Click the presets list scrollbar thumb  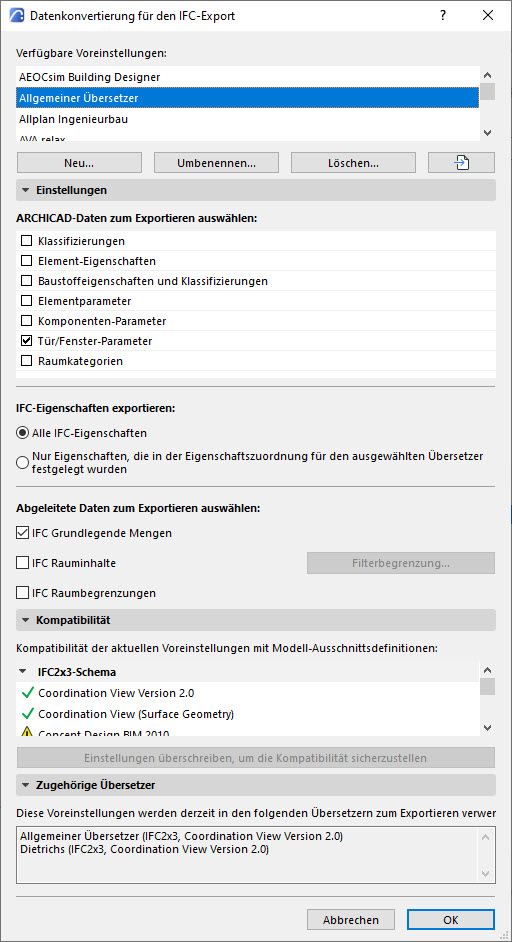(487, 91)
